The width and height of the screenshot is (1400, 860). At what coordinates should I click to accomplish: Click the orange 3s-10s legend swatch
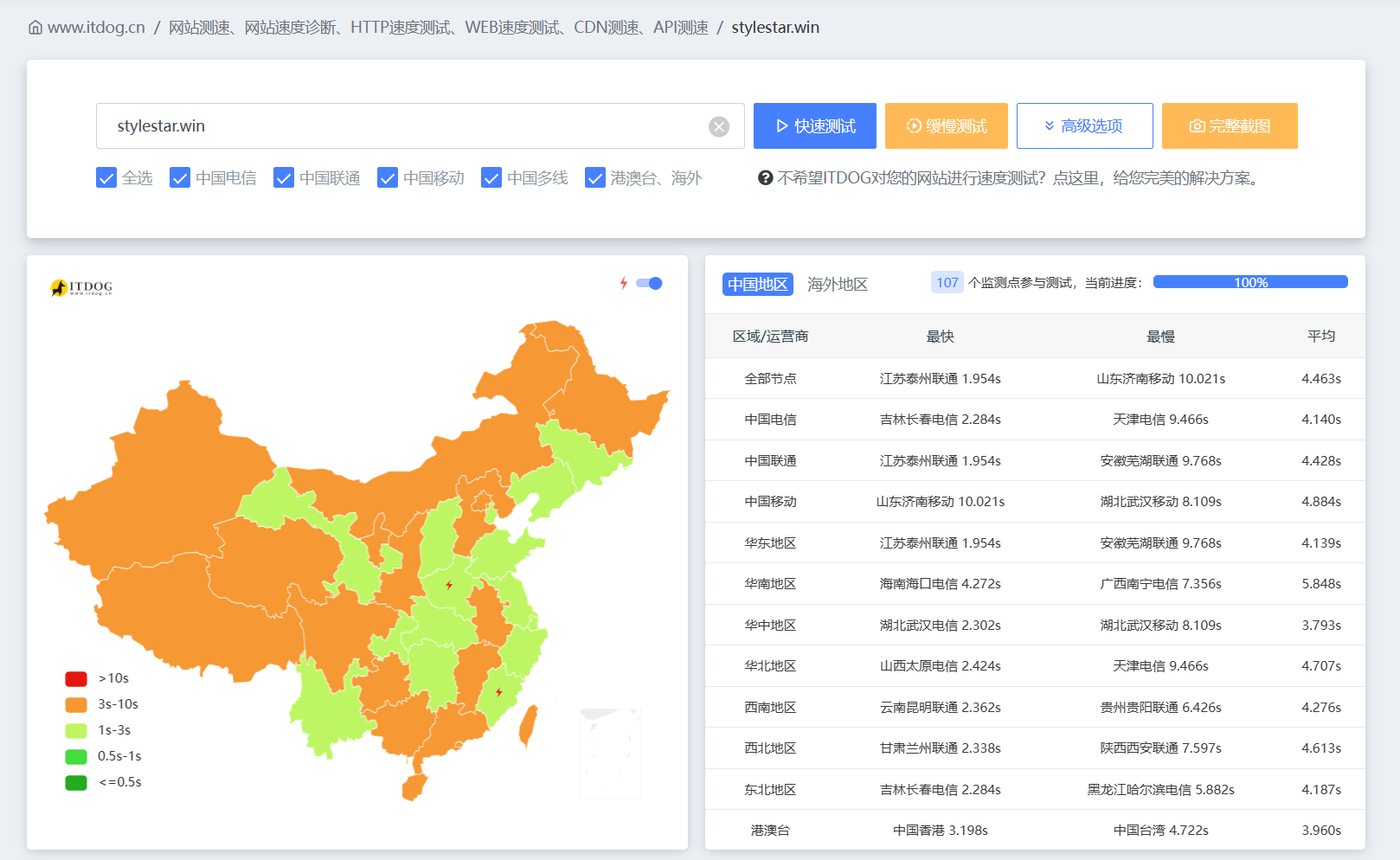[76, 704]
